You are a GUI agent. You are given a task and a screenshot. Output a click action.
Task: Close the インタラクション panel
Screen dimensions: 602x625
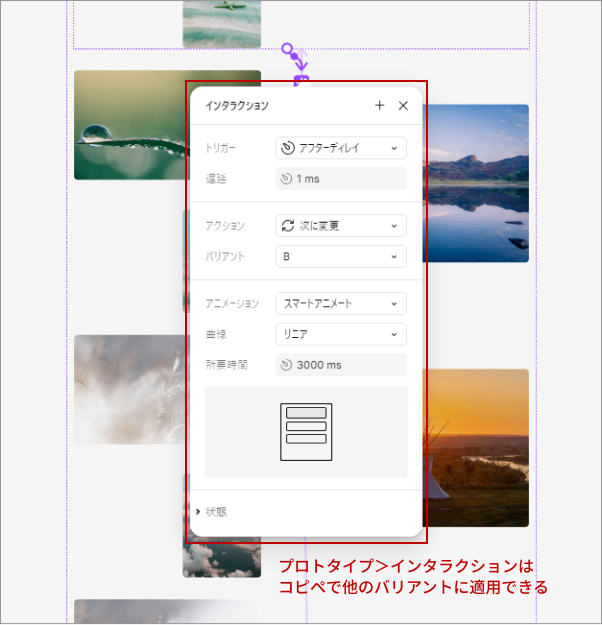click(x=403, y=105)
